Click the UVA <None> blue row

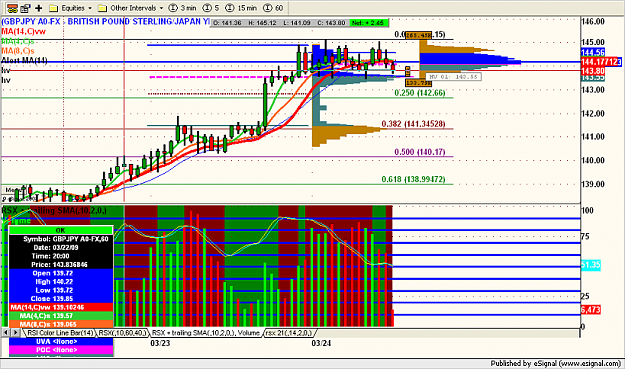point(61,342)
